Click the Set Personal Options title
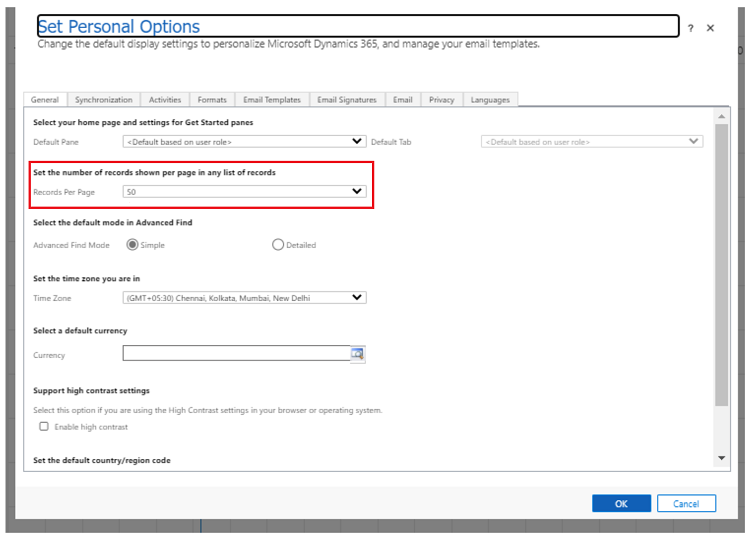Viewport: 750px width, 538px height. click(119, 26)
